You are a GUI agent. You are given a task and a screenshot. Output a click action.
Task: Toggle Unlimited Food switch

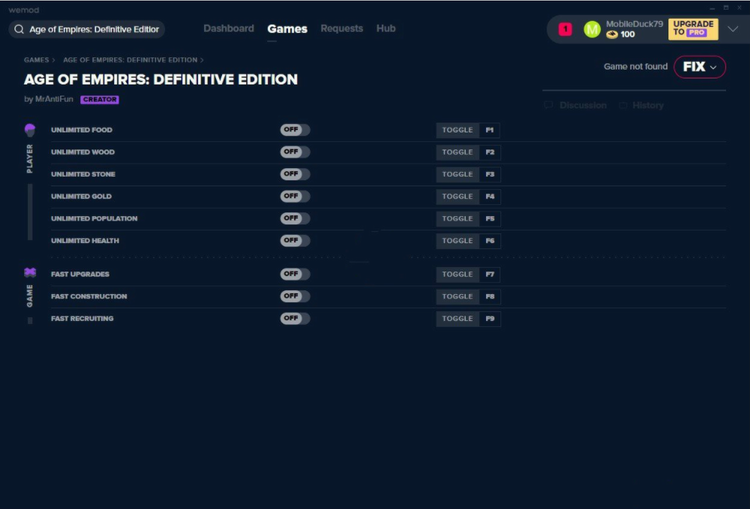pyautogui.click(x=295, y=130)
